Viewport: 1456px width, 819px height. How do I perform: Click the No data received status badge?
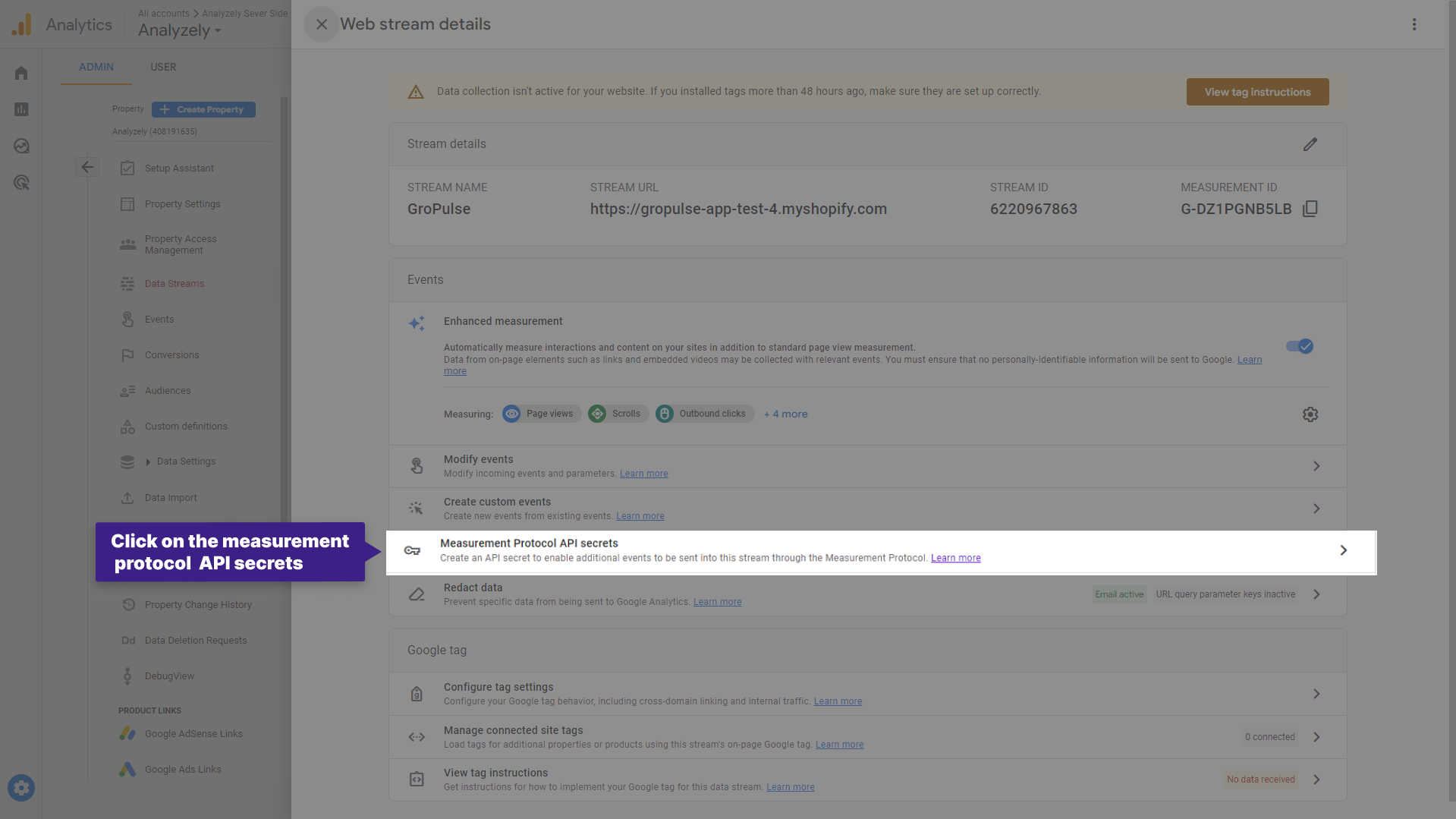click(x=1260, y=780)
